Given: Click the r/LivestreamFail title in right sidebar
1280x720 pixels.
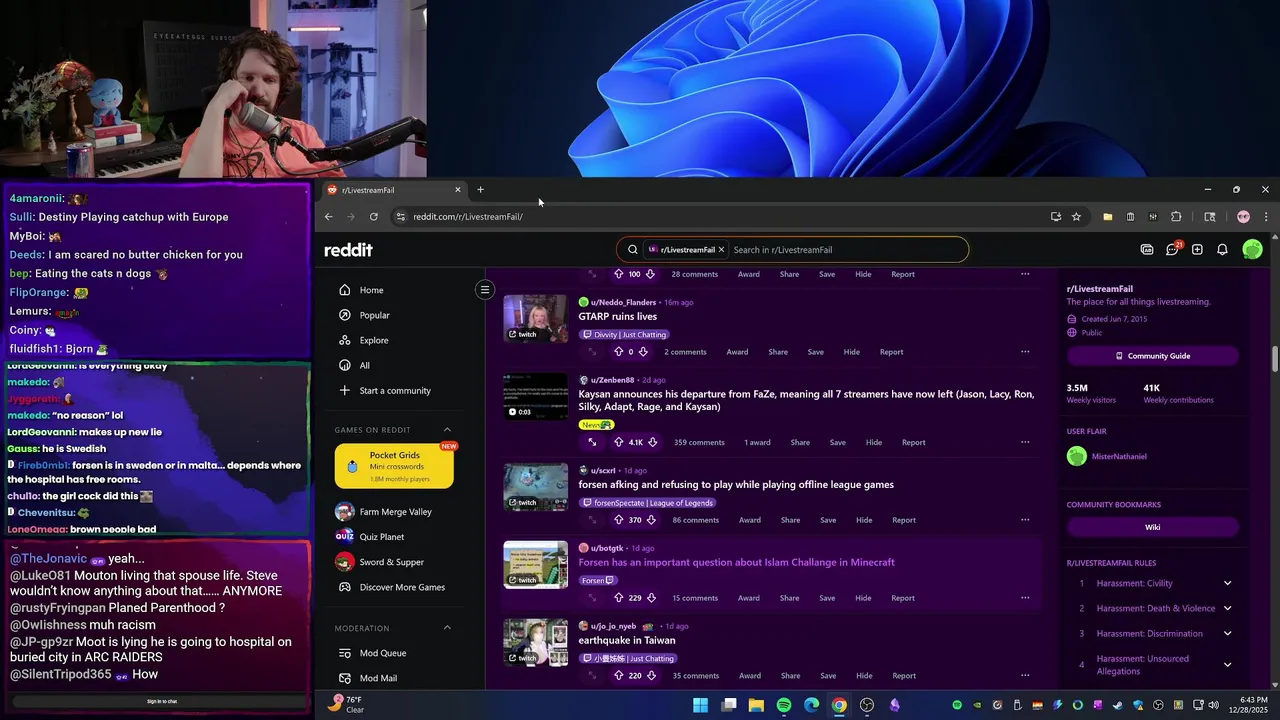Looking at the screenshot, I should [1100, 289].
